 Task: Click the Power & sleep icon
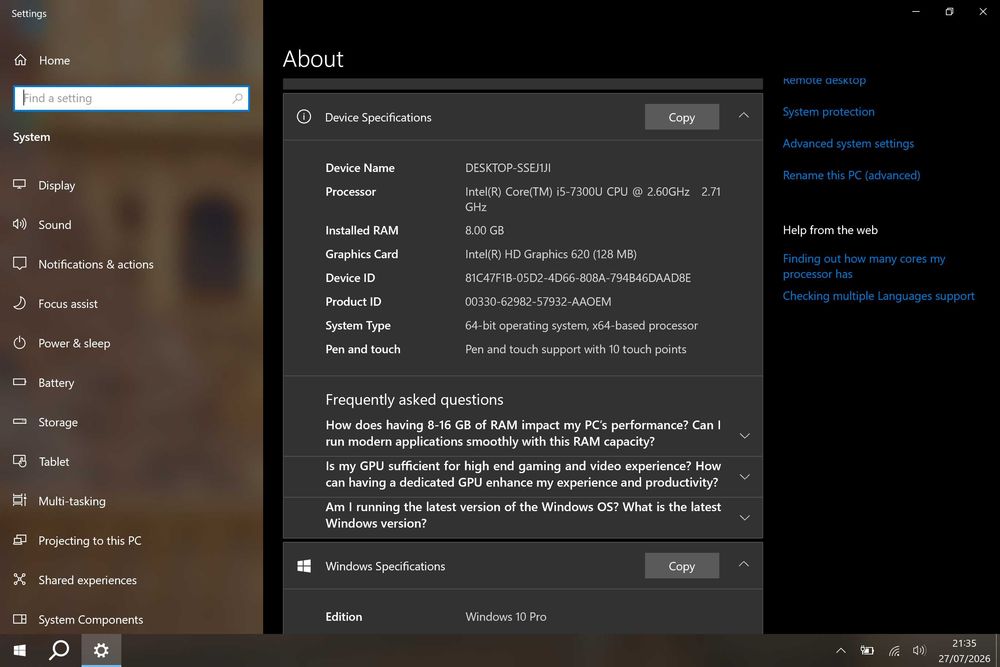pos(20,342)
